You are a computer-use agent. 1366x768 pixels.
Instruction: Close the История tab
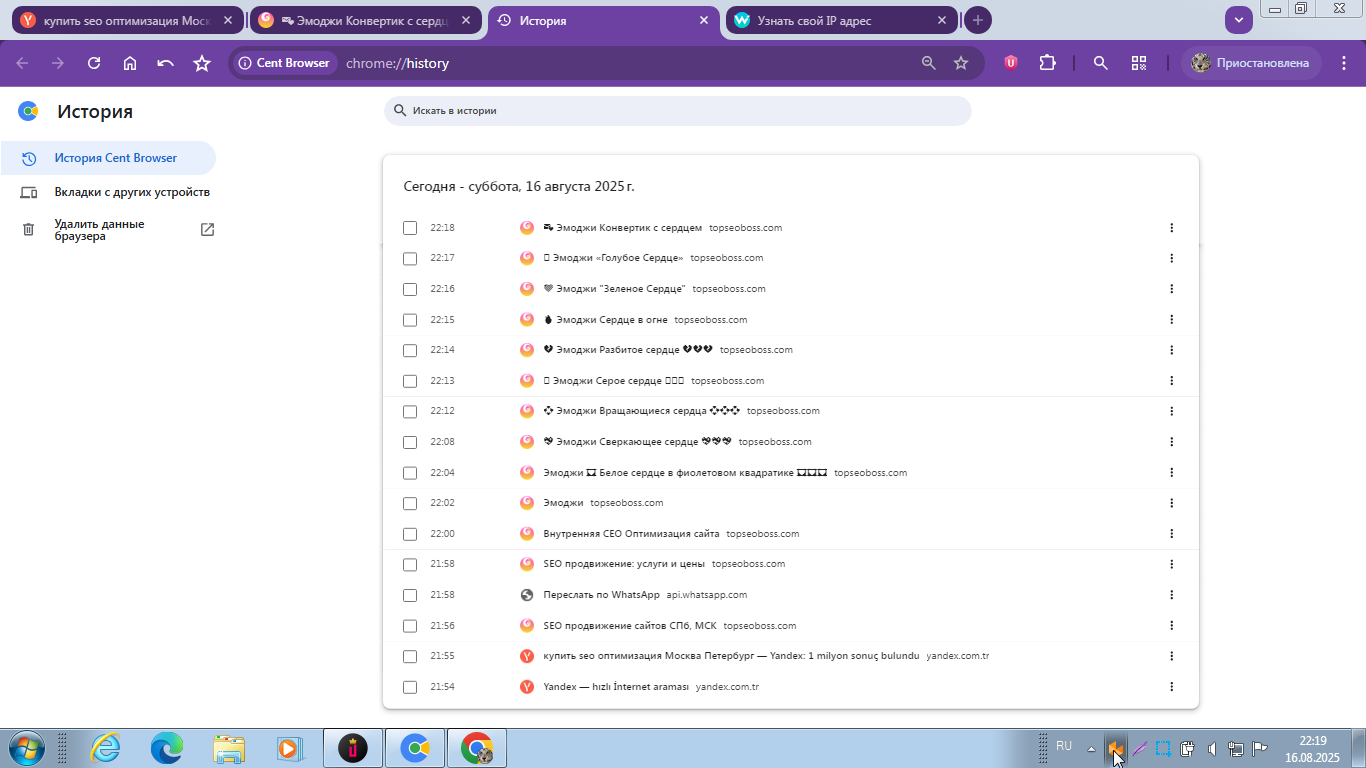click(704, 20)
